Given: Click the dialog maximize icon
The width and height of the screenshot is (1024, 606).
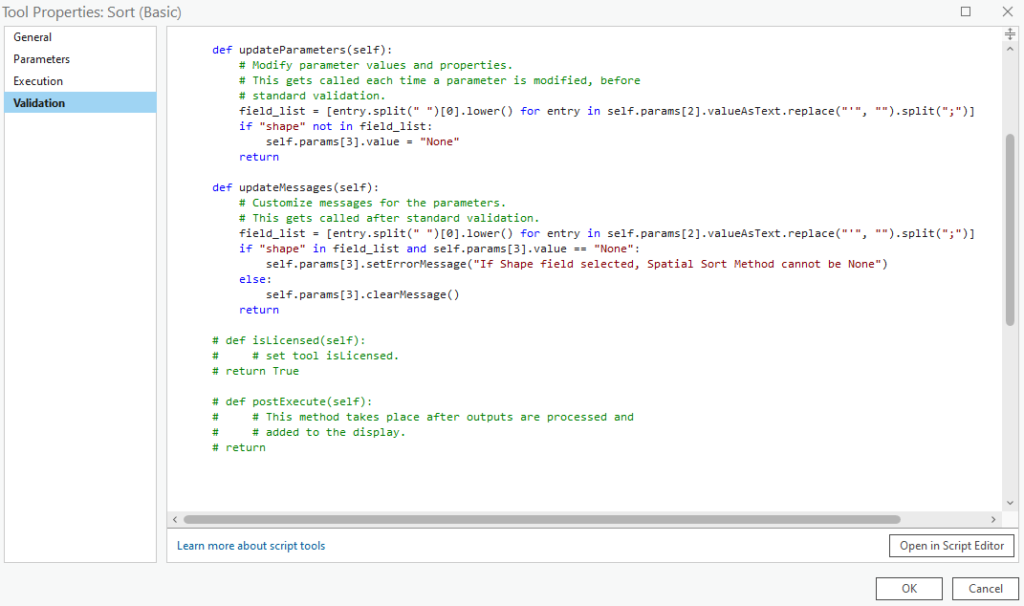Looking at the screenshot, I should (x=965, y=11).
